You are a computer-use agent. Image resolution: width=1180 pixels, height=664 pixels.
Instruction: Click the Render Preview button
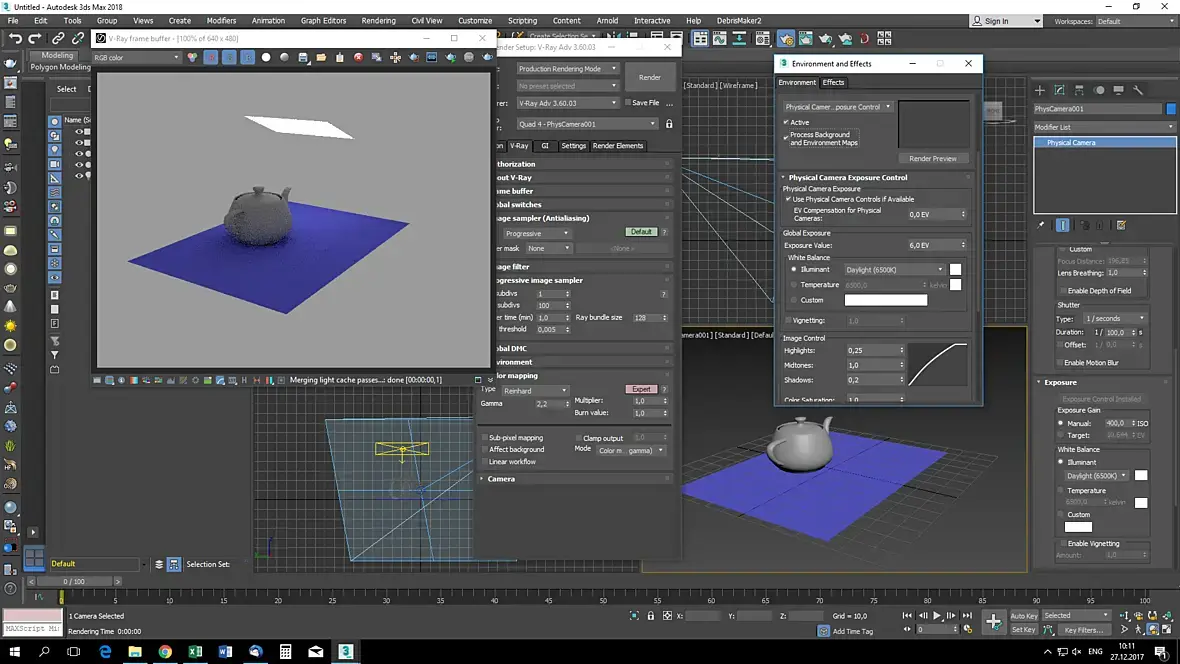pos(932,158)
